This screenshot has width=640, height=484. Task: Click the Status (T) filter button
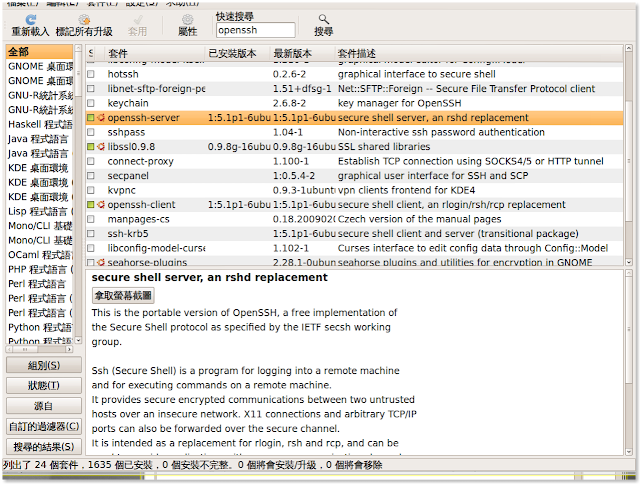(x=44, y=386)
